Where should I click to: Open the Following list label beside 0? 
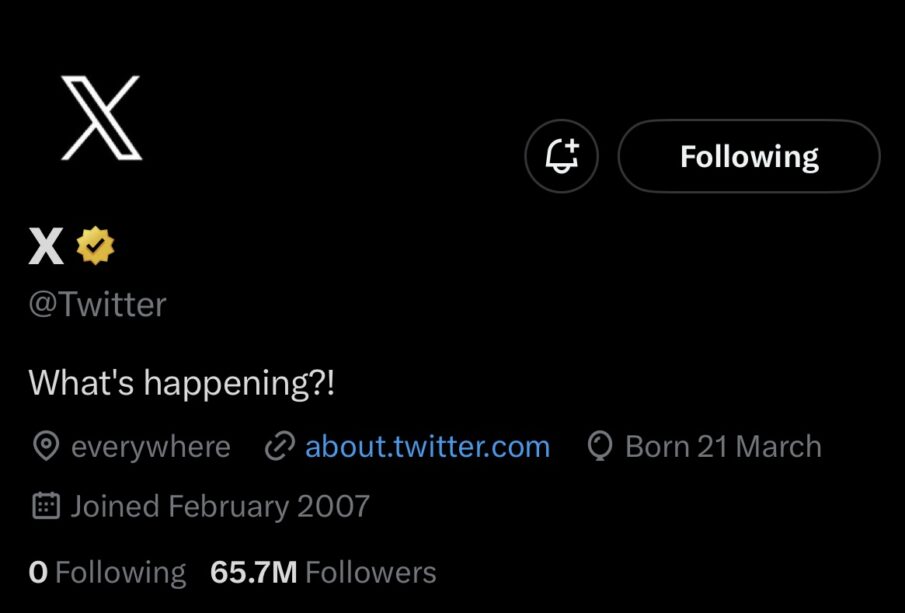pos(120,573)
